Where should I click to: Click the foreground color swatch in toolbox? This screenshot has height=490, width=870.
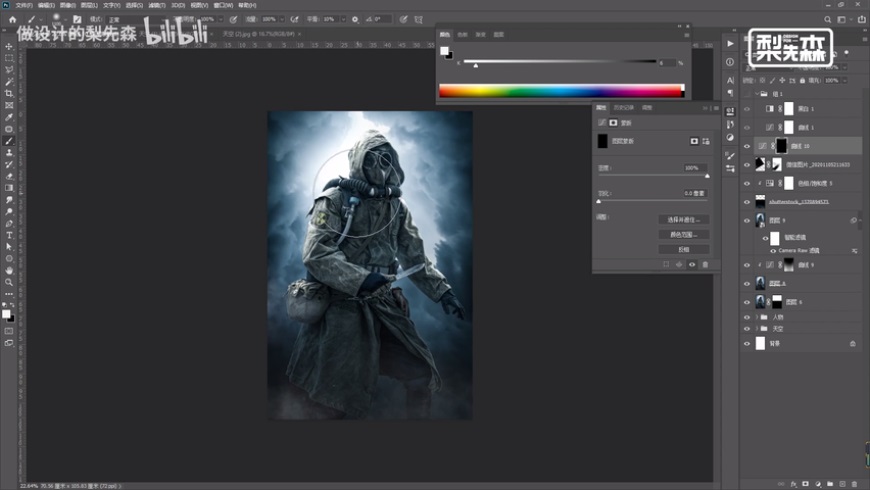[x=6, y=314]
